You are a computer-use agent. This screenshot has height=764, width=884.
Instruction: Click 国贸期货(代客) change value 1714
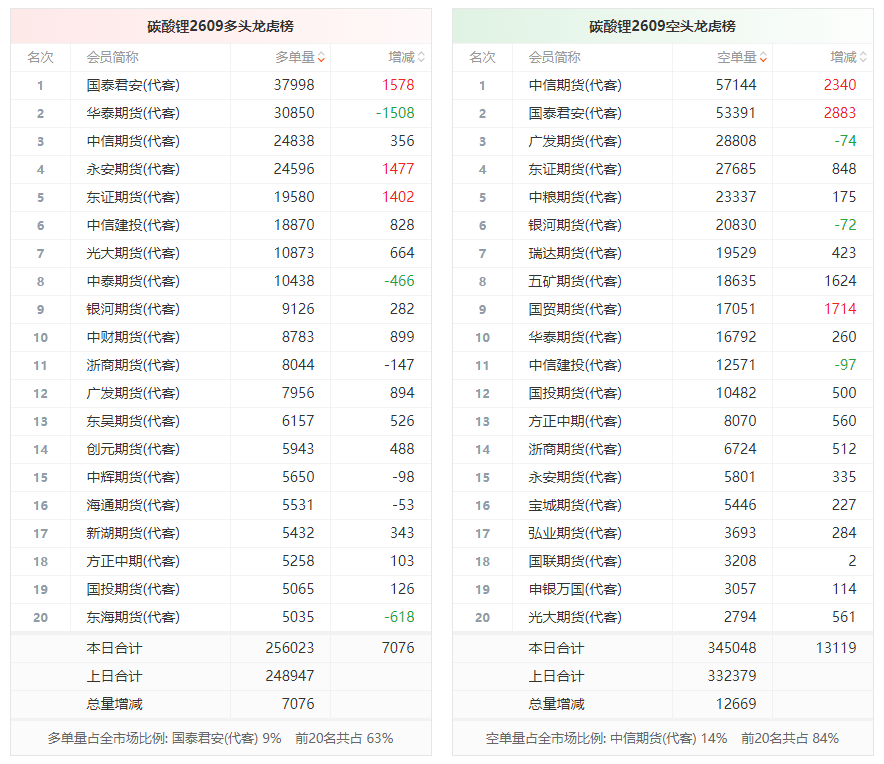pos(840,309)
